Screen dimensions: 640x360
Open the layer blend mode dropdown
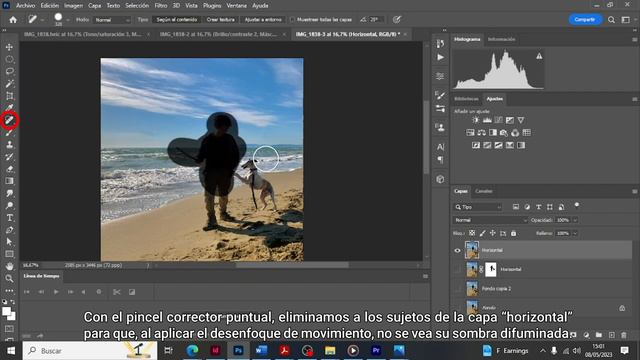click(x=490, y=220)
